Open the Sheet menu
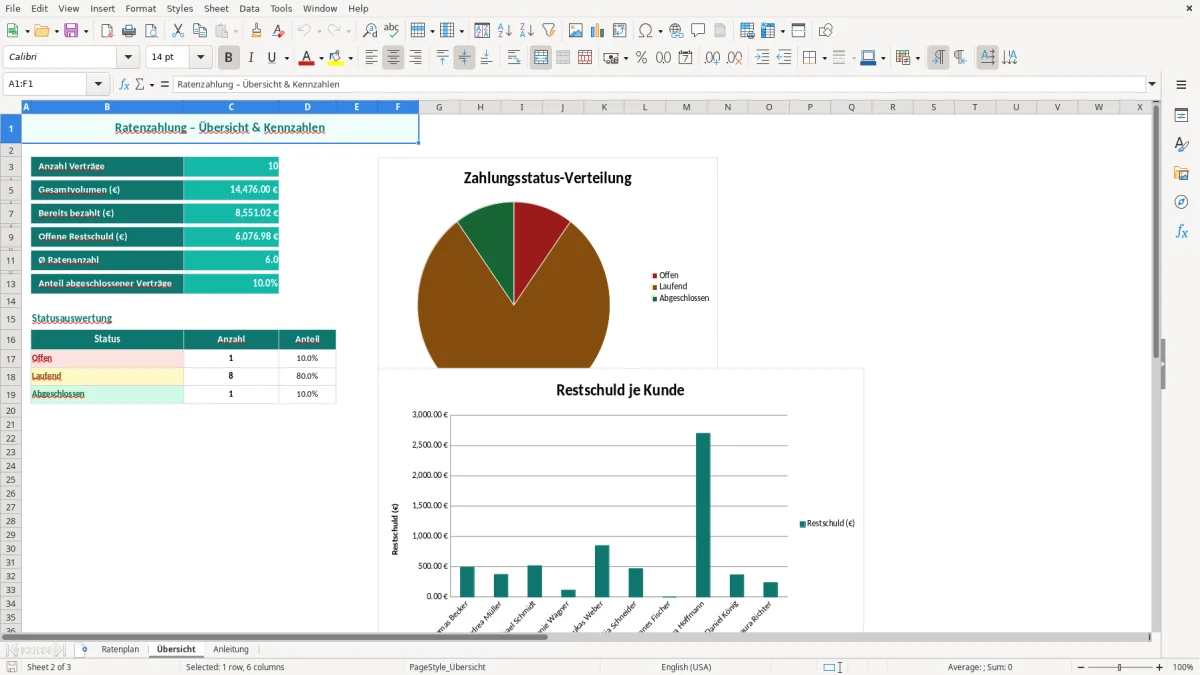The width and height of the screenshot is (1200, 675). [216, 8]
